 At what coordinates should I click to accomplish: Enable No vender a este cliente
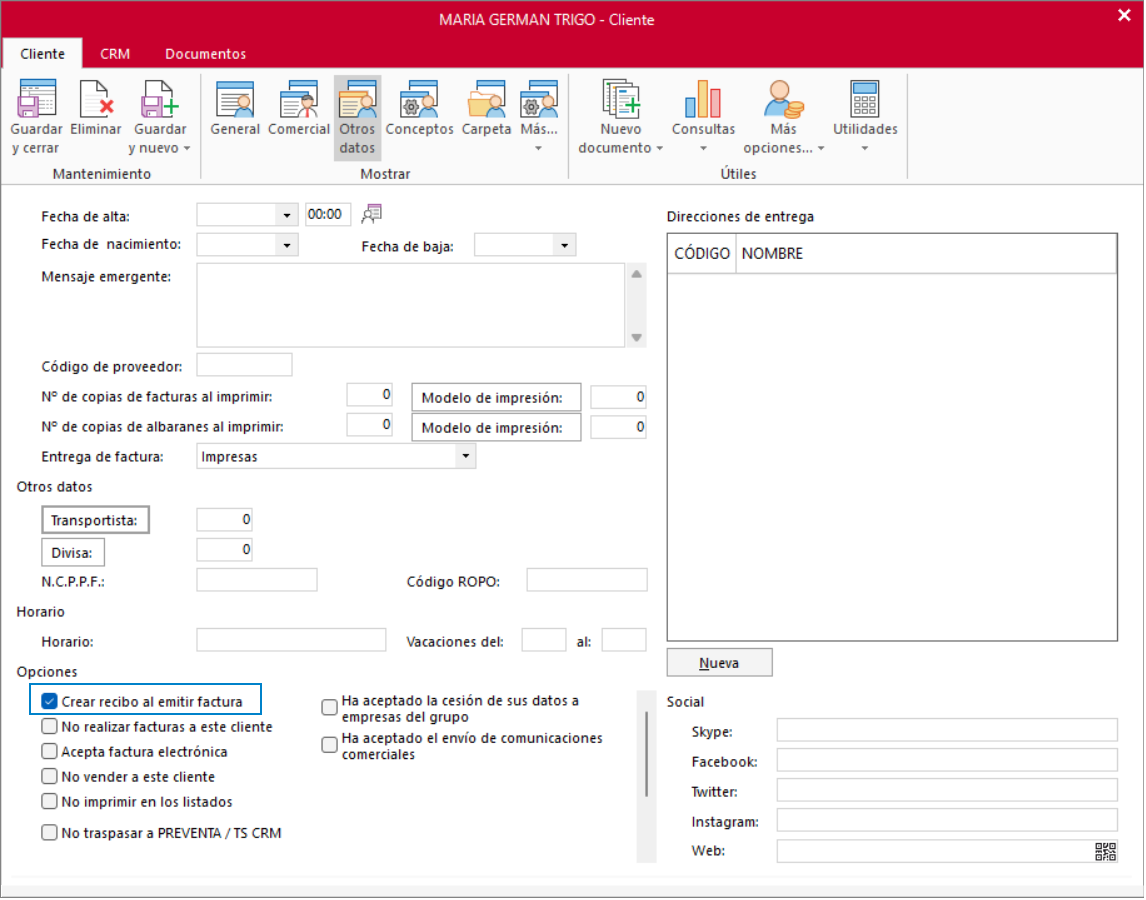tap(49, 776)
